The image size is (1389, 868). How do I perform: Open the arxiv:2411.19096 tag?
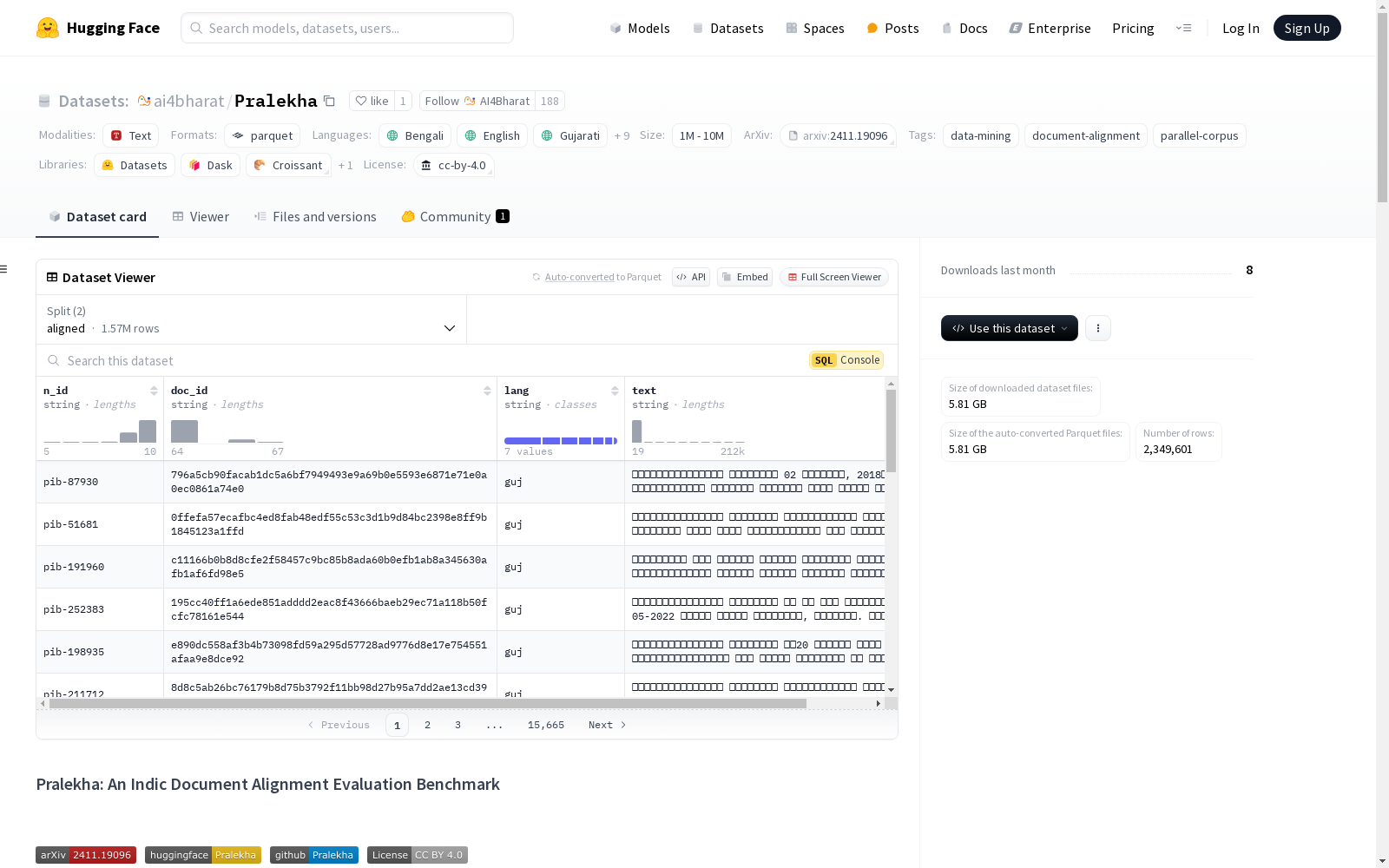(x=838, y=135)
